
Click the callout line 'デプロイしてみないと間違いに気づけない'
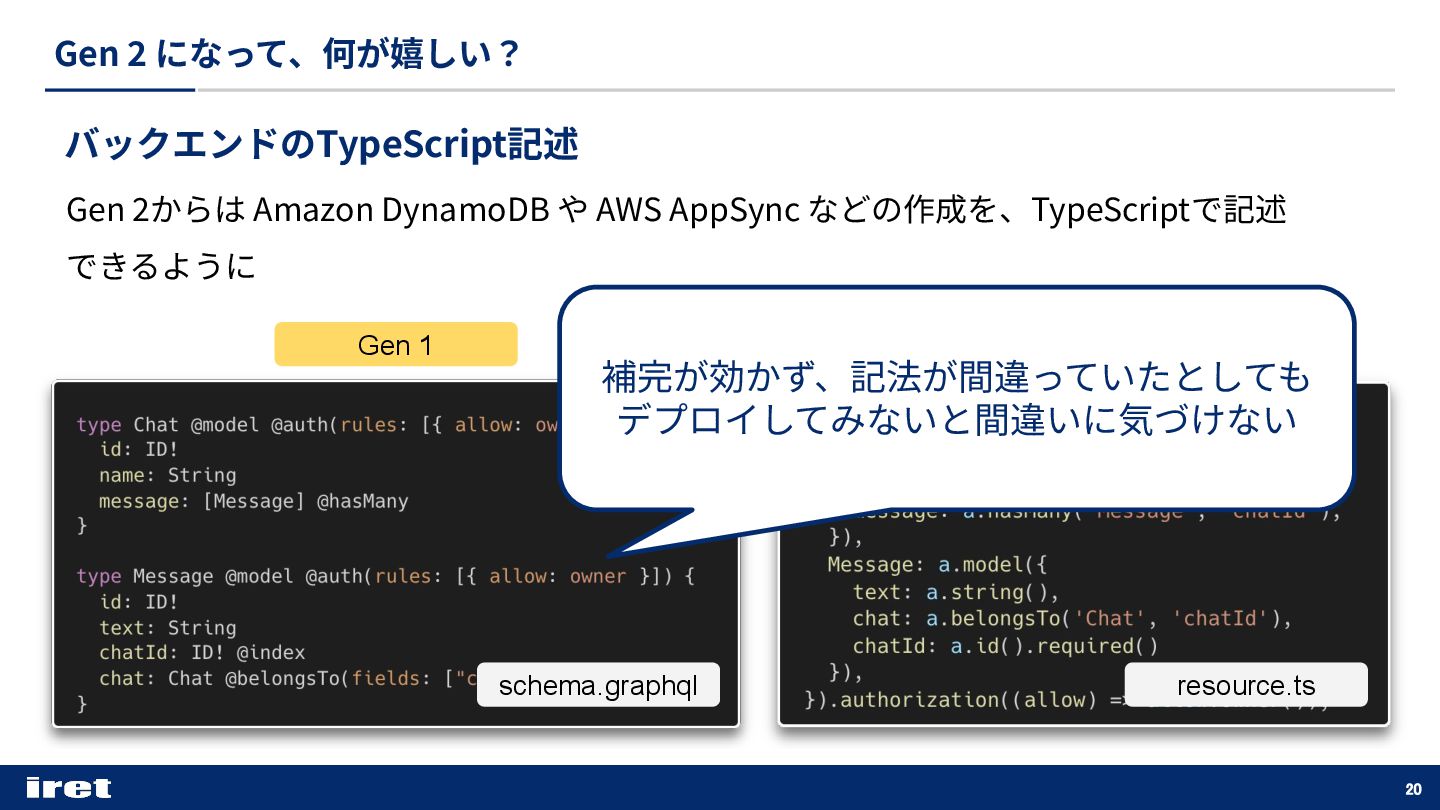point(956,420)
